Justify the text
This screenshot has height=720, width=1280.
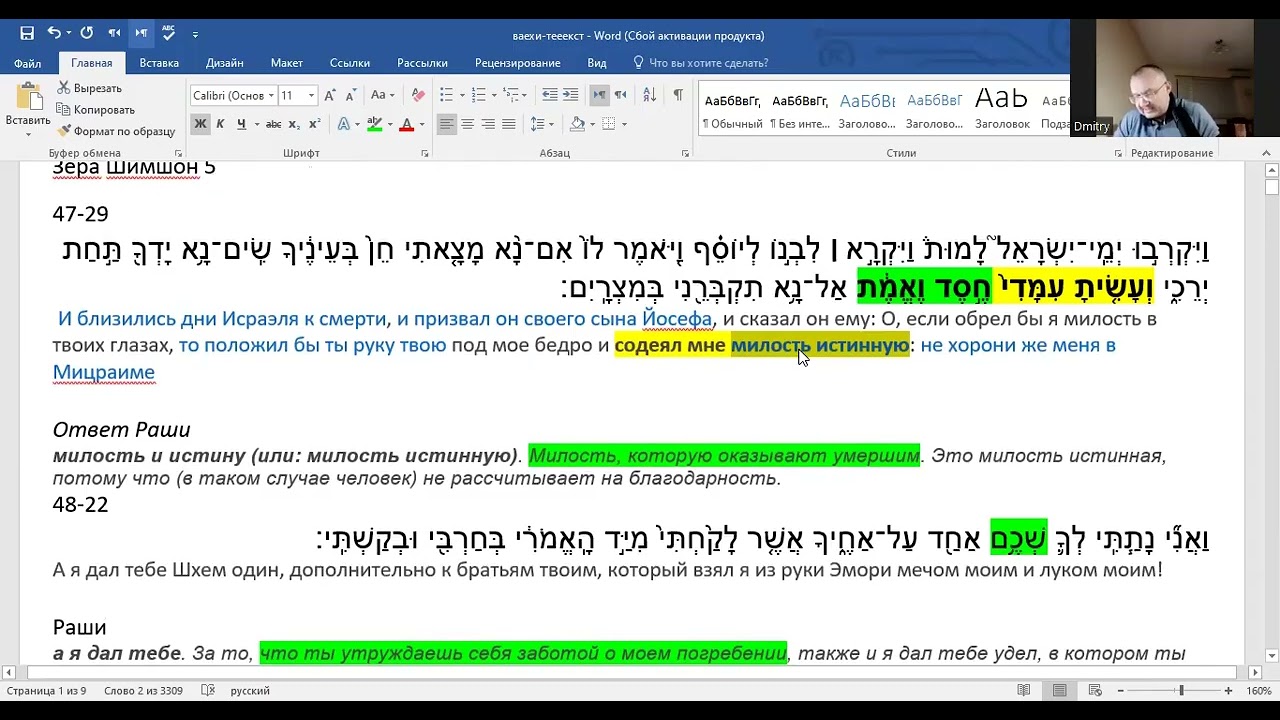(x=509, y=124)
